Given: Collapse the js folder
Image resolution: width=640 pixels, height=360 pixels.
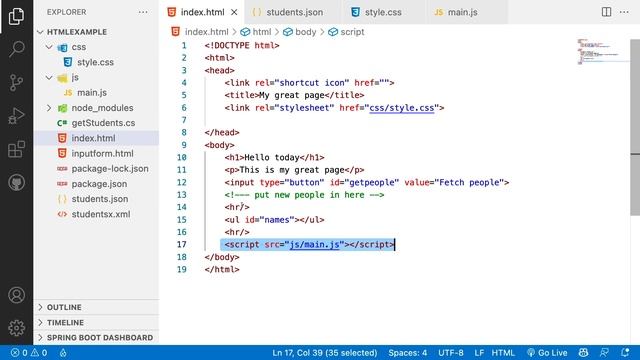Looking at the screenshot, I should (49, 77).
